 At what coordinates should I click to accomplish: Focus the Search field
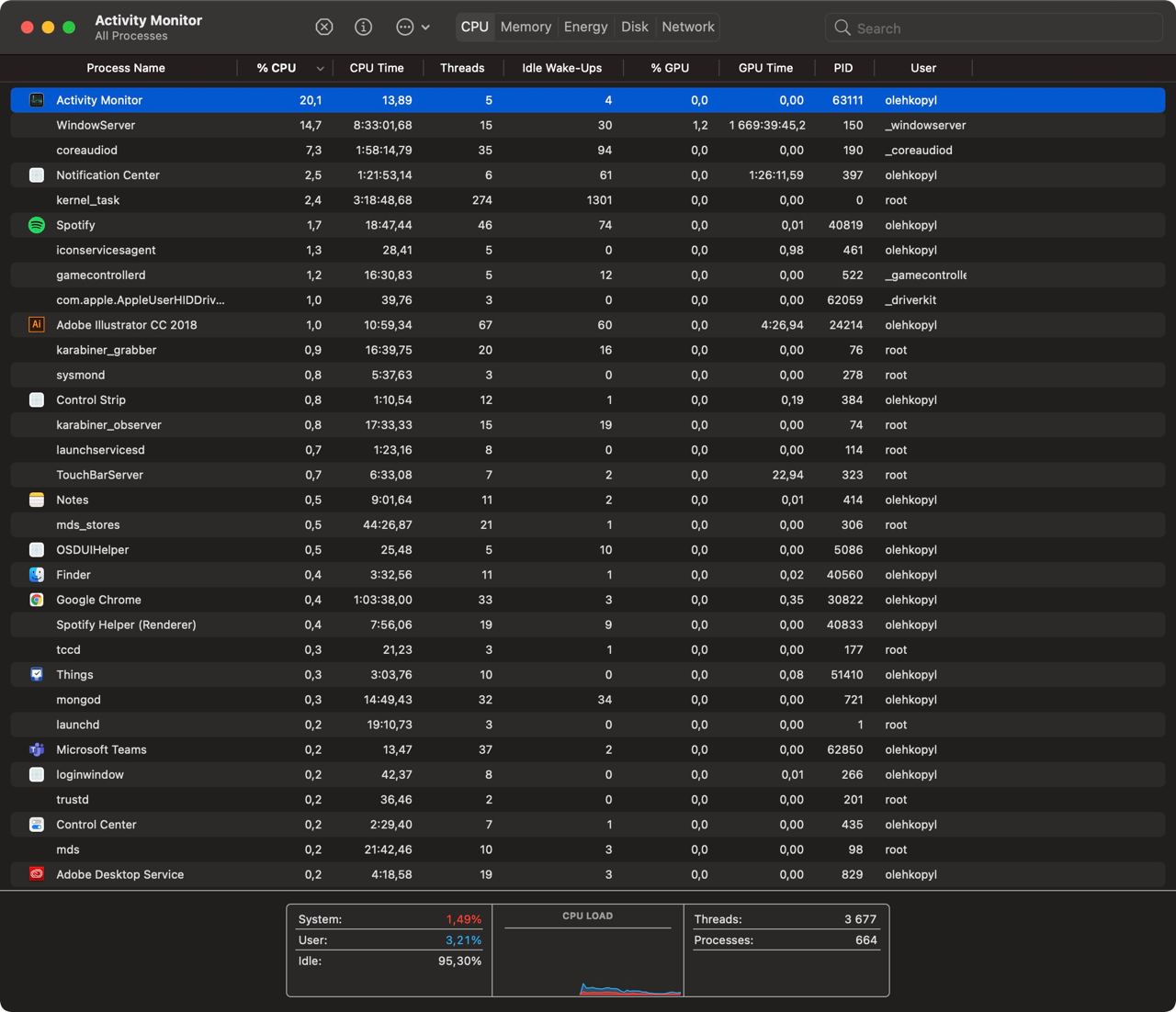tap(994, 28)
